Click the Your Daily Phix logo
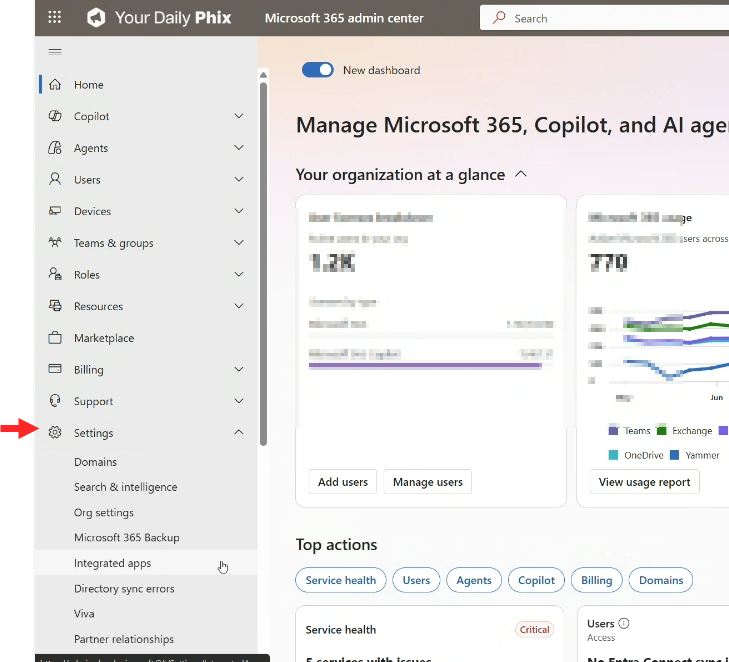This screenshot has width=729, height=662. pyautogui.click(x=159, y=18)
